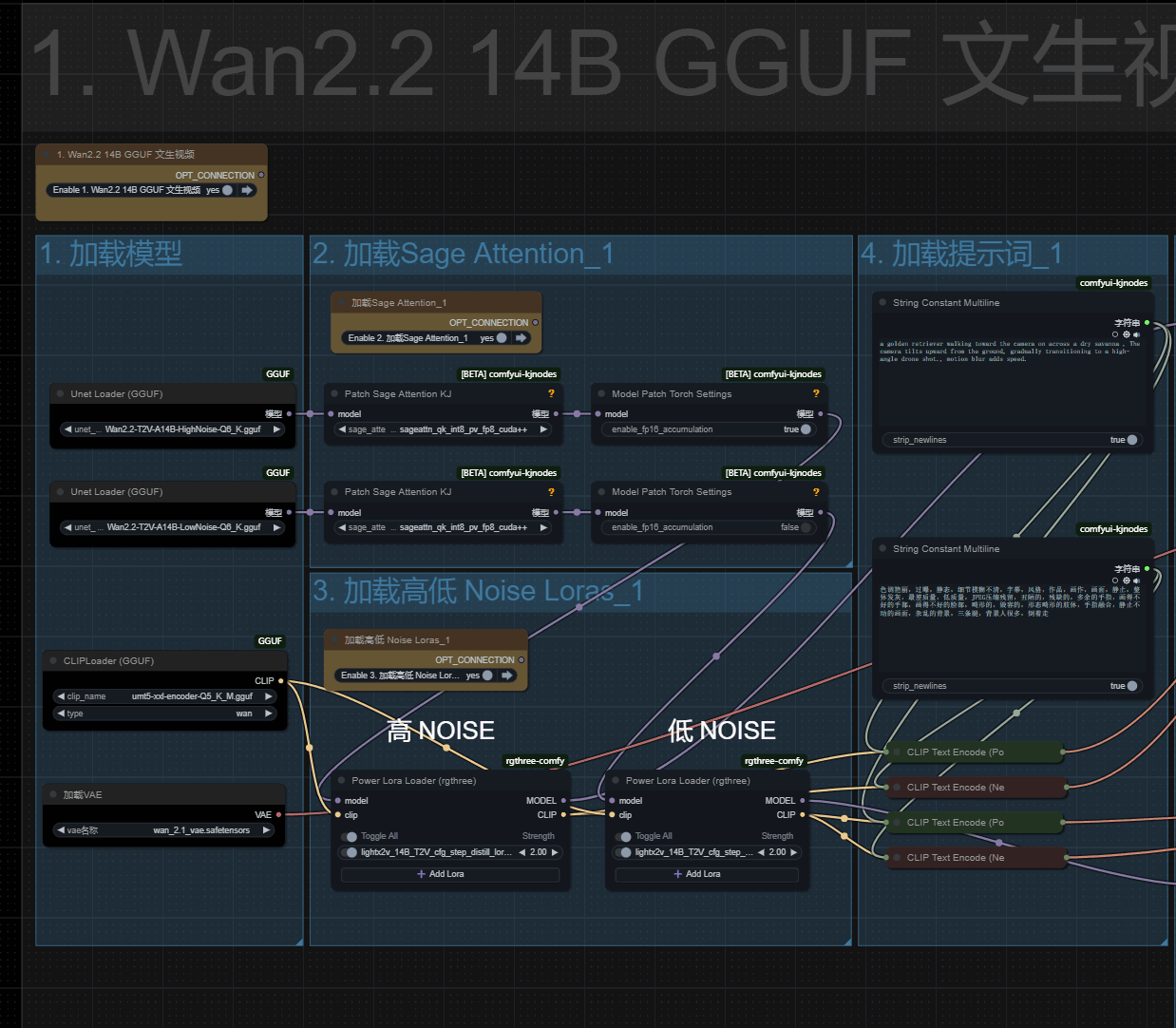Toggle enable_fp16_accumulation set to false
The width and height of the screenshot is (1176, 1028).
pos(806,527)
